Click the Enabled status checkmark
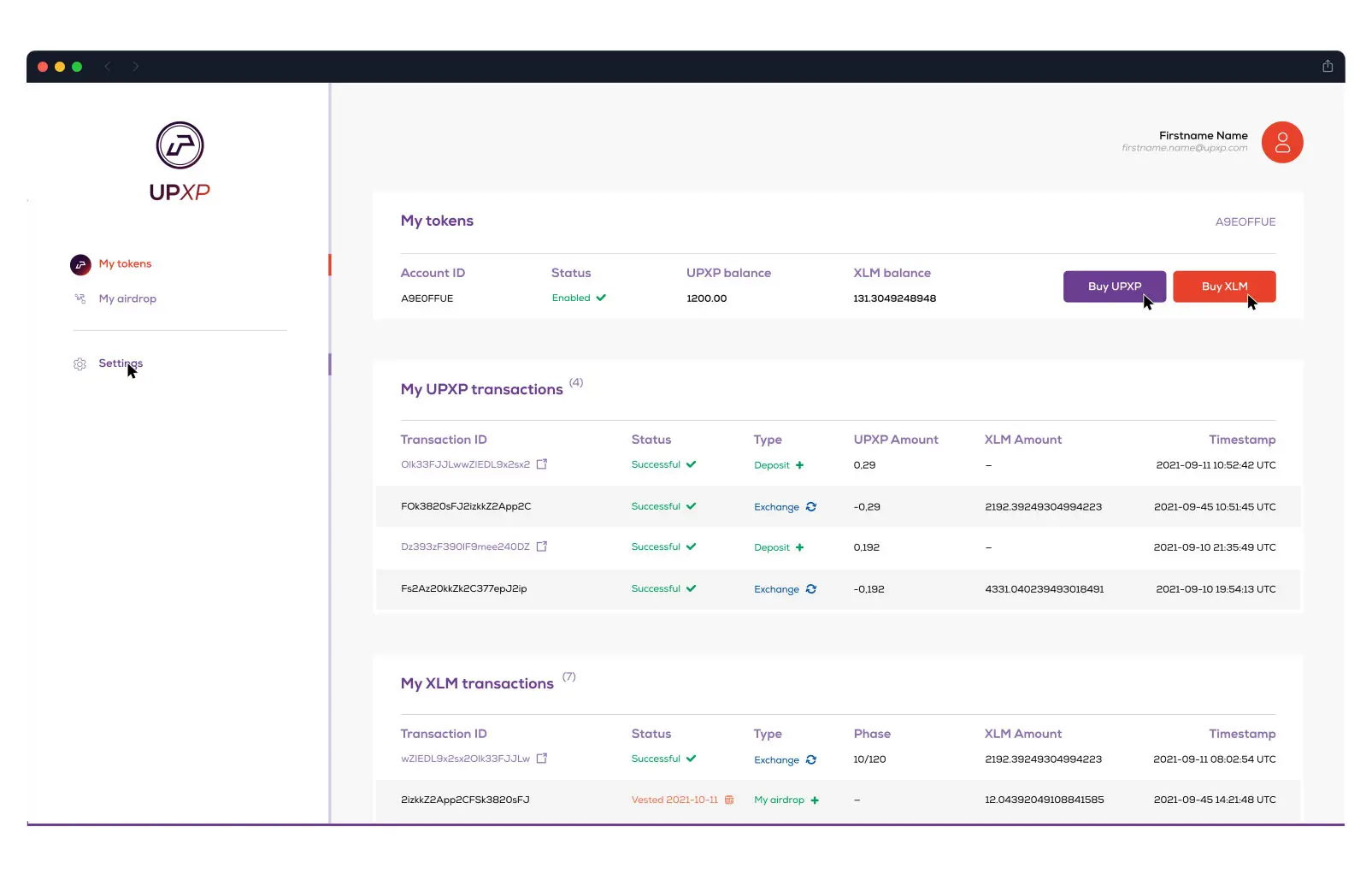This screenshot has height=880, width=1372. (x=601, y=298)
